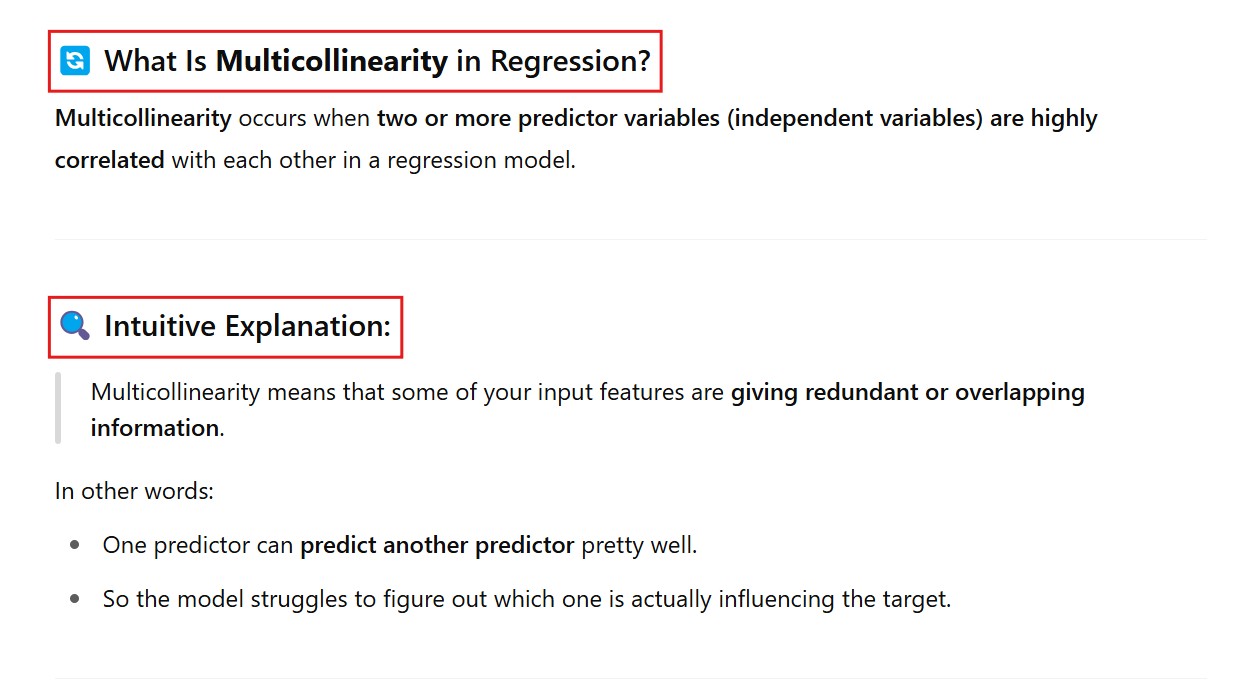
Task: Click the horizontal divider above Intuitive Explanation
Action: coord(630,239)
